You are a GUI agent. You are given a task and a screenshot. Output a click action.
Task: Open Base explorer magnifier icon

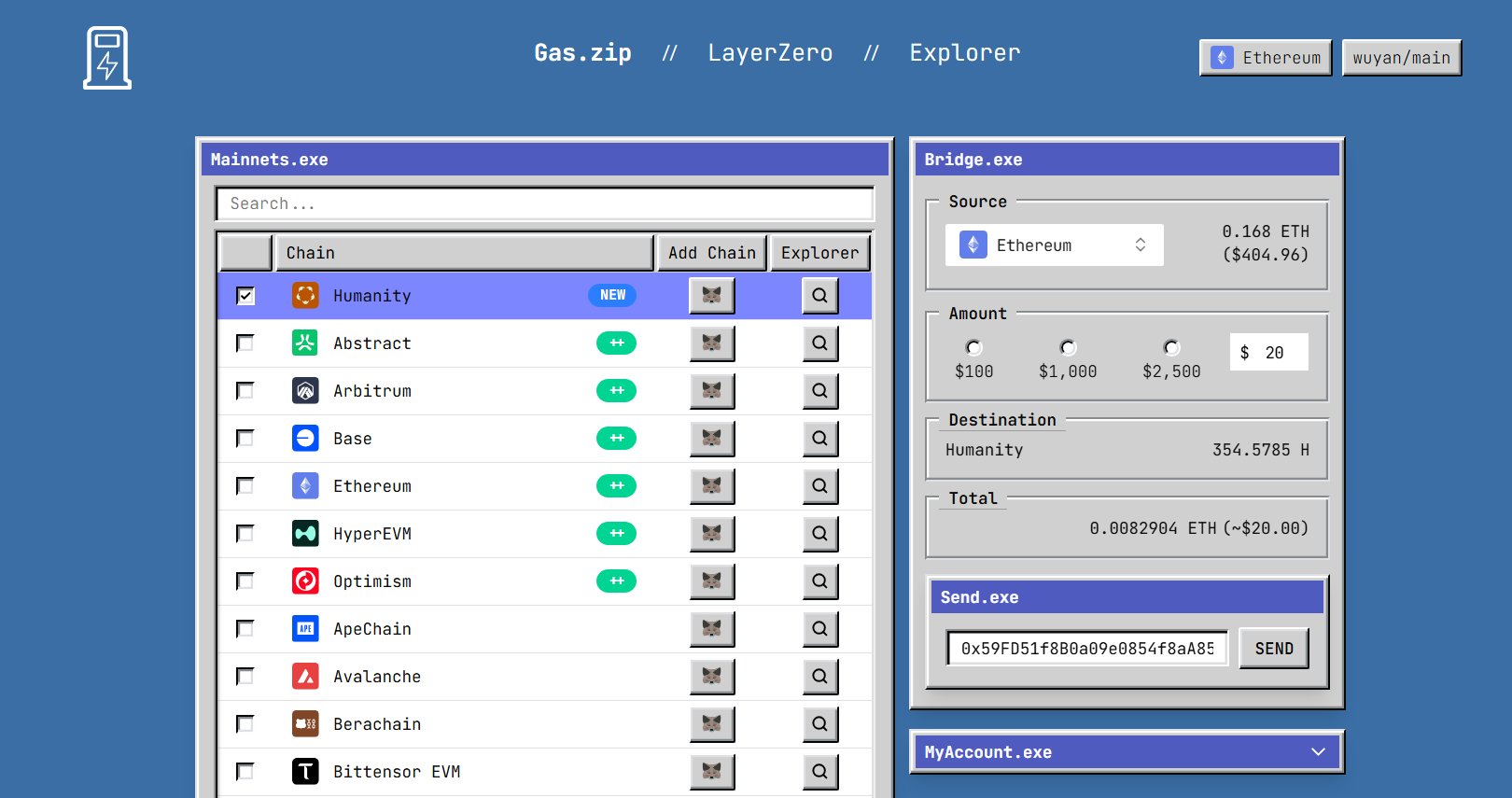click(819, 439)
